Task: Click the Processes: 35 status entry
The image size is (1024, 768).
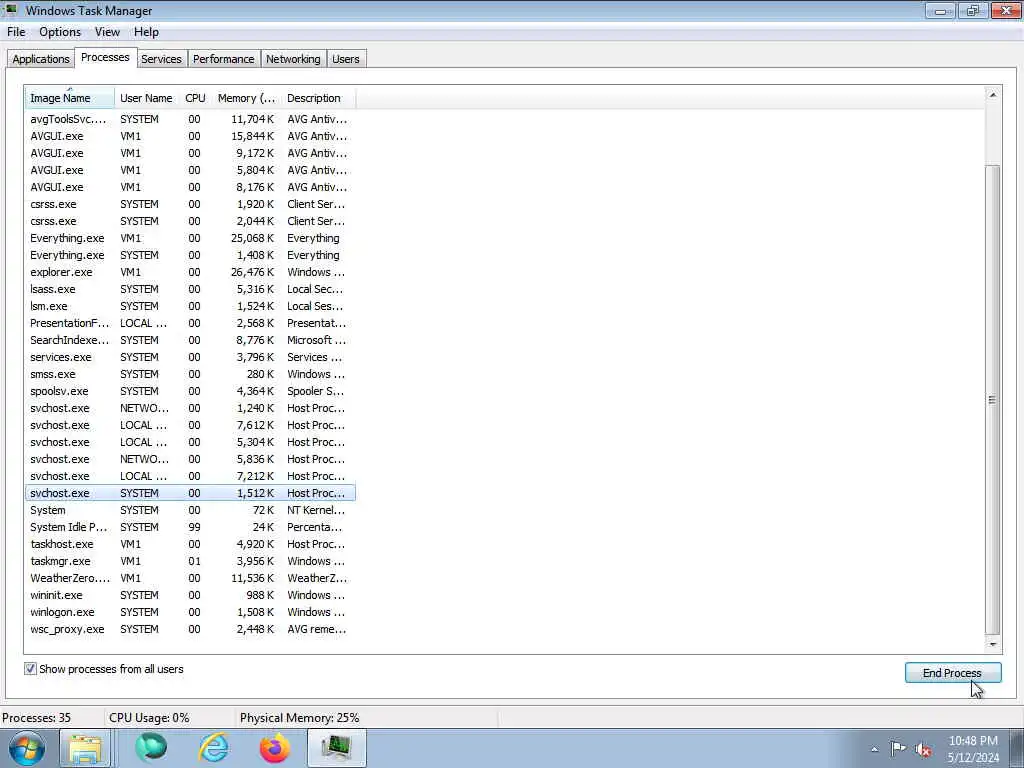Action: pyautogui.click(x=37, y=718)
